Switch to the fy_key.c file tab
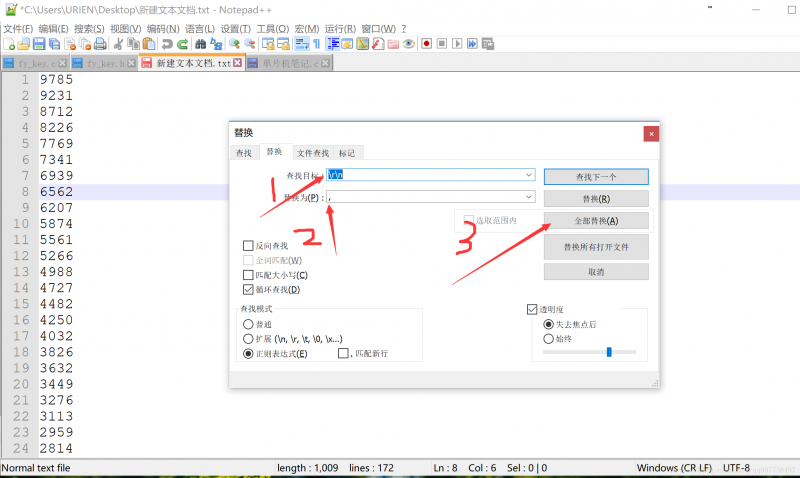The height and width of the screenshot is (478, 800). coord(35,63)
